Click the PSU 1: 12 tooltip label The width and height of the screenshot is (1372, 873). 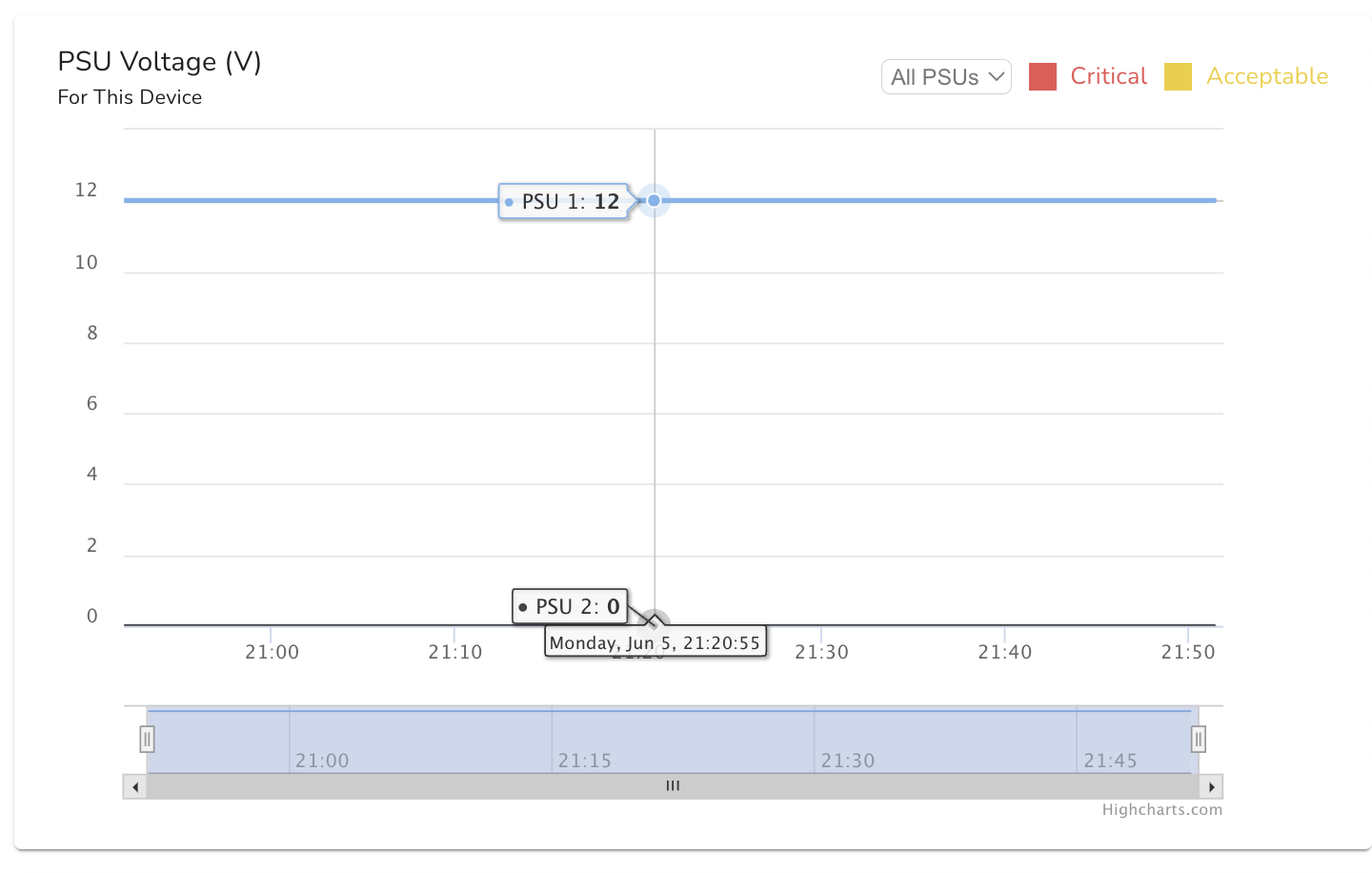(563, 202)
